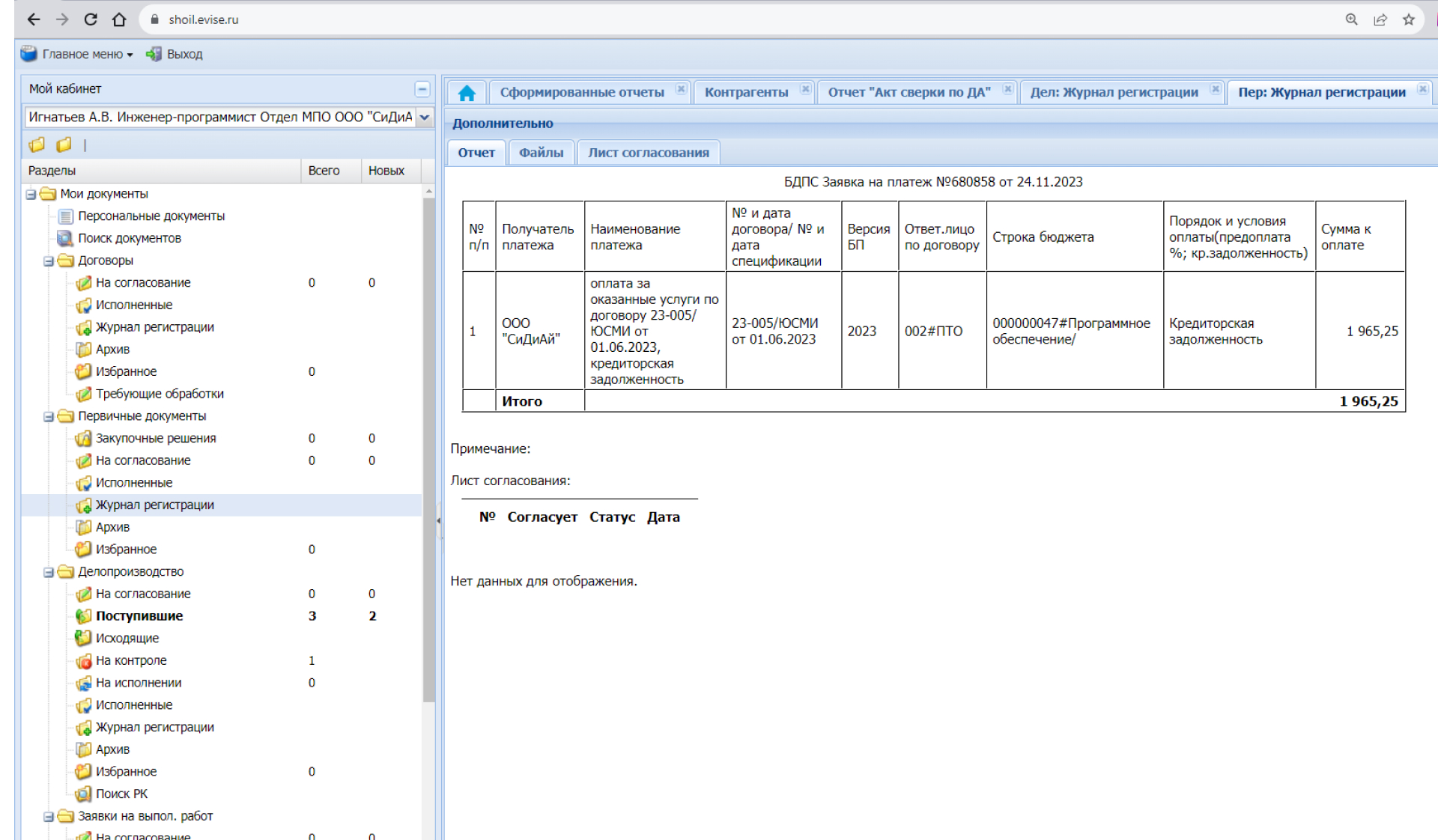1438x840 pixels.
Task: Close Сформированные отчеты tab
Action: pyautogui.click(x=681, y=89)
